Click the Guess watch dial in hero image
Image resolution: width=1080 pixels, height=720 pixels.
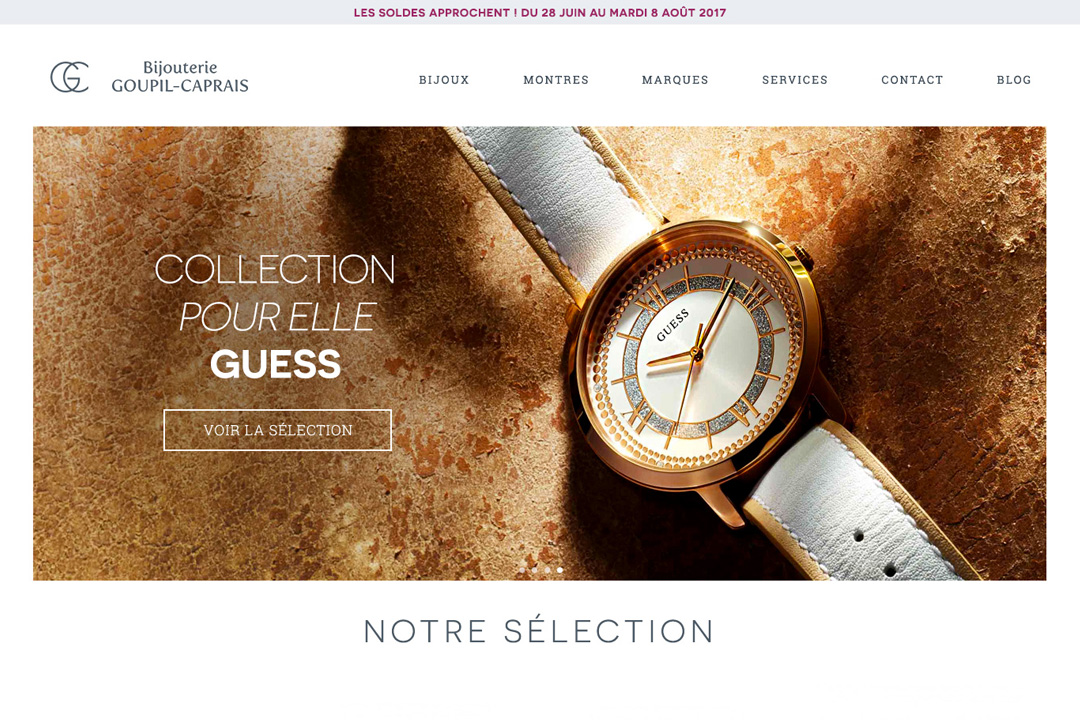696,355
